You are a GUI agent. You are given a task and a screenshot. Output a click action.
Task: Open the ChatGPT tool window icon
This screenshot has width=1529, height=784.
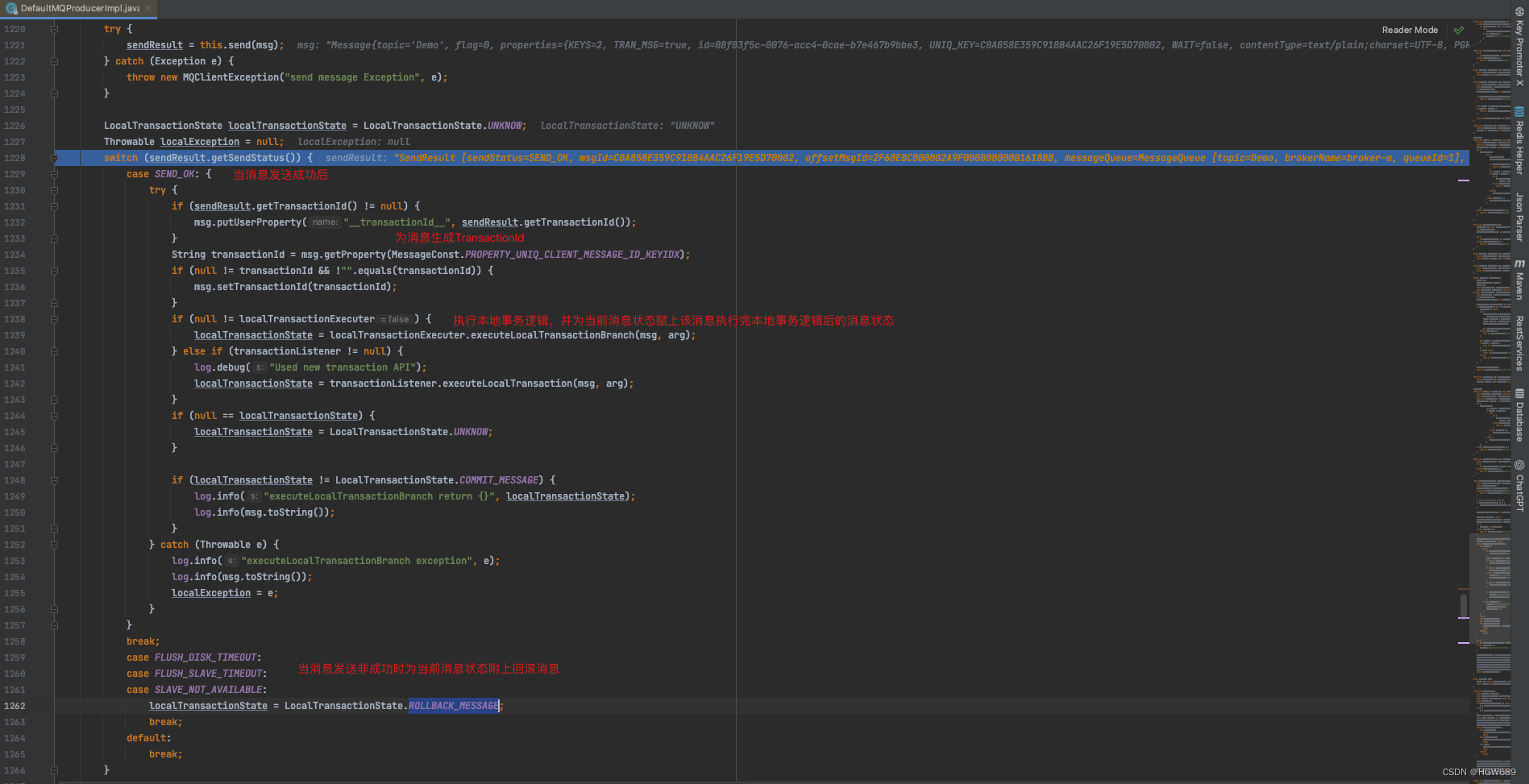pyautogui.click(x=1519, y=465)
